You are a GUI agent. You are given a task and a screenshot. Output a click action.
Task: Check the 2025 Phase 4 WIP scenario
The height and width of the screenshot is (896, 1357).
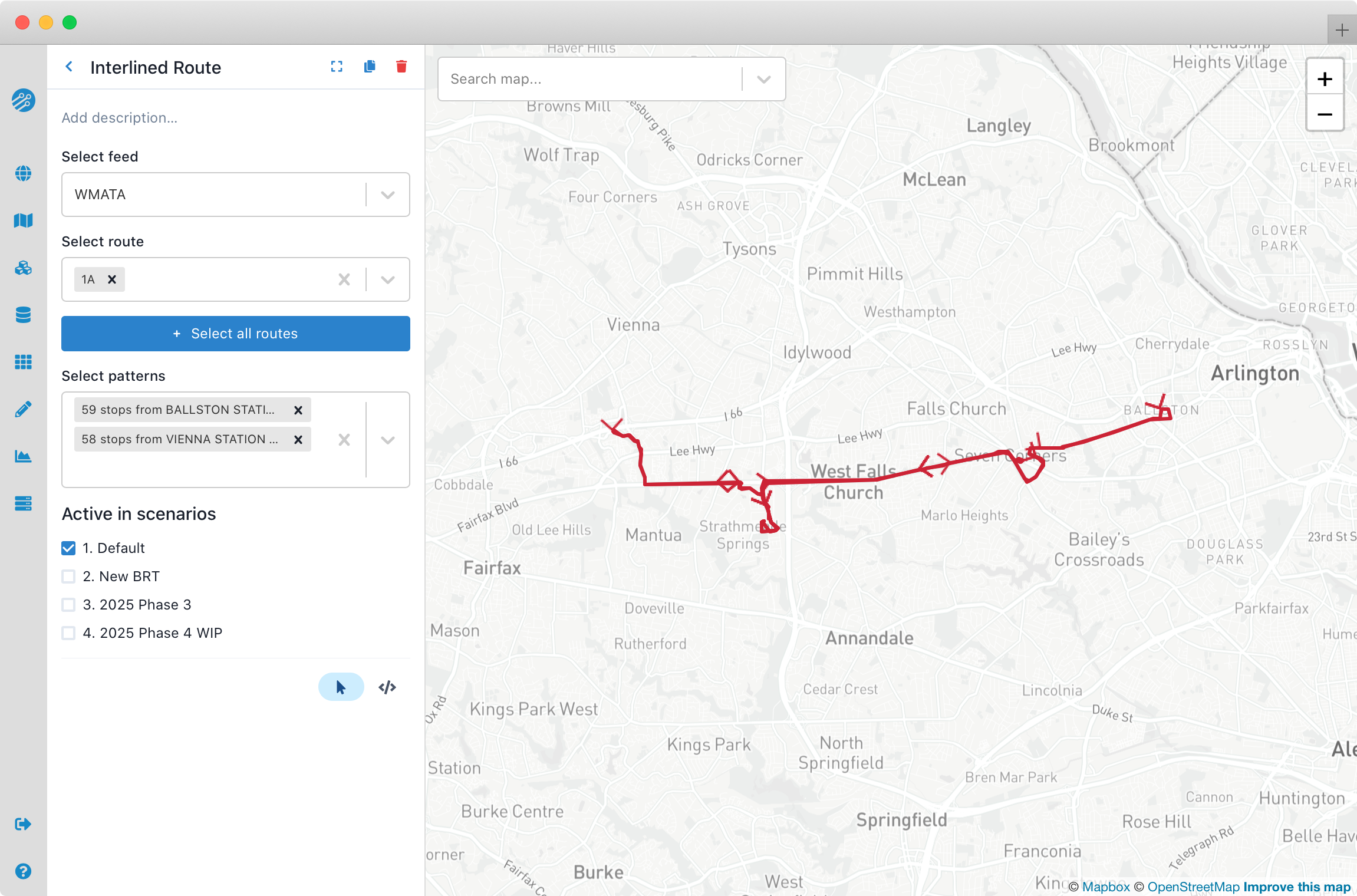(x=68, y=633)
